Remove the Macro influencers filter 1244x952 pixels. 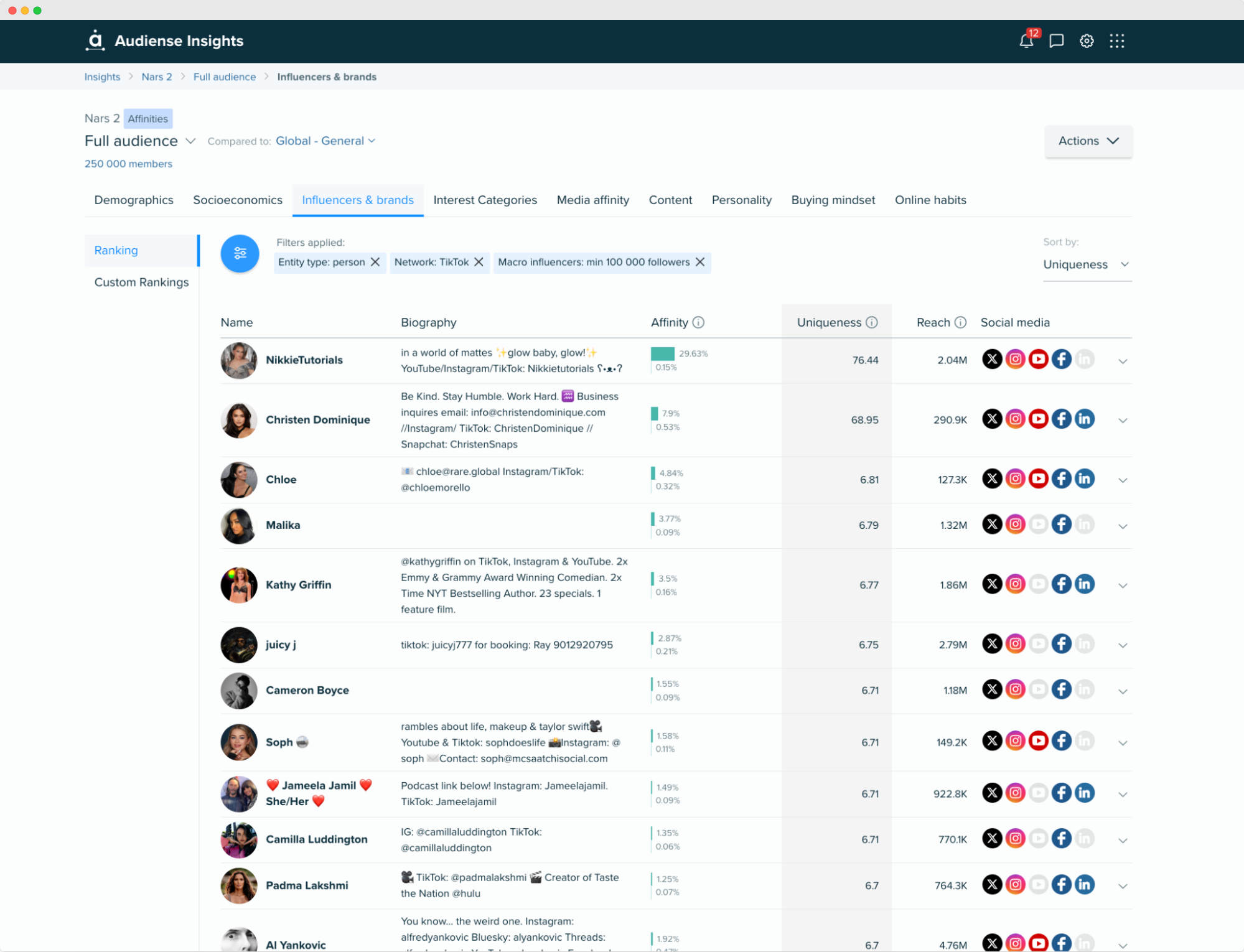pyautogui.click(x=700, y=262)
